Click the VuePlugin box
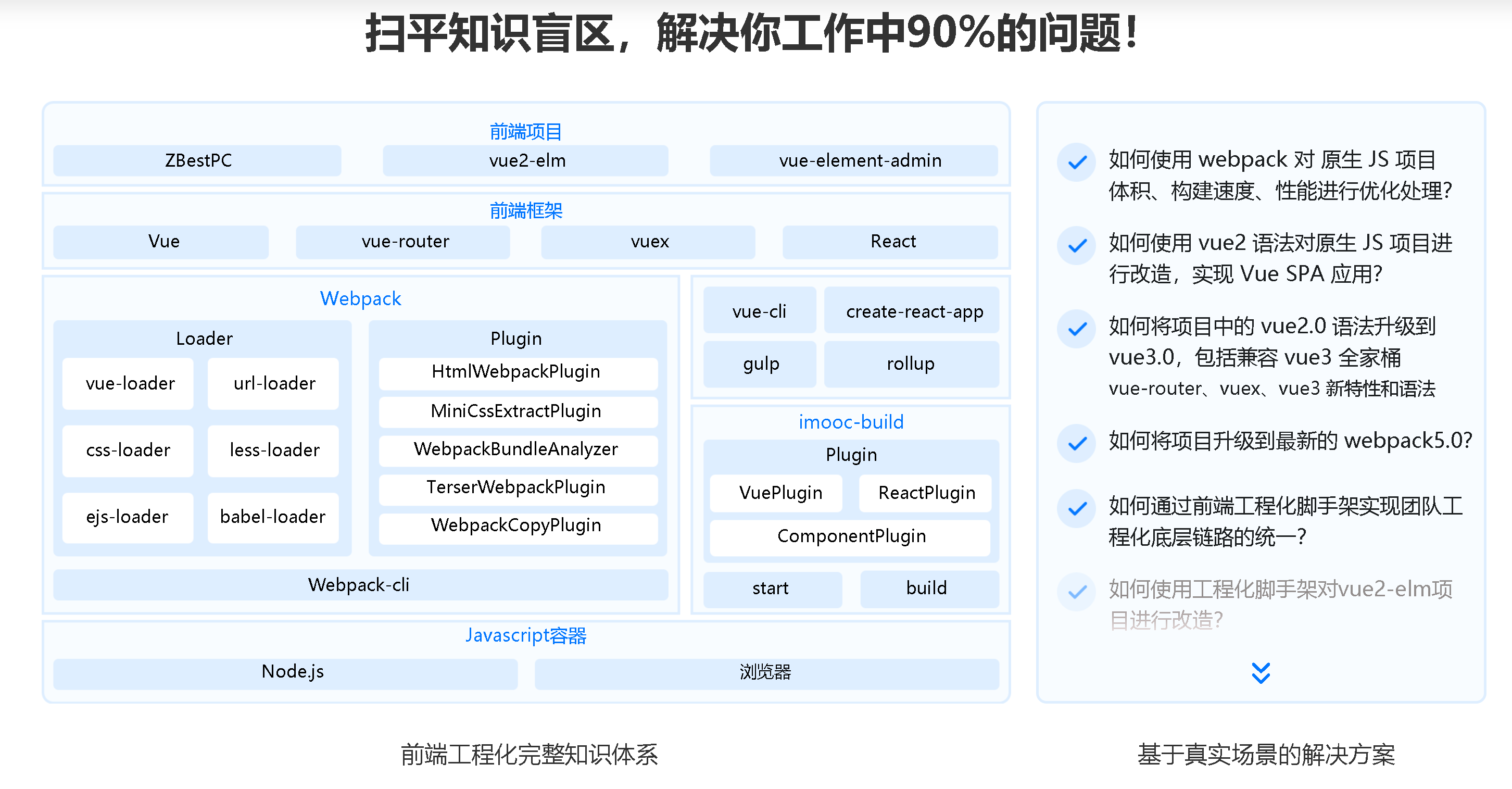 tap(776, 493)
